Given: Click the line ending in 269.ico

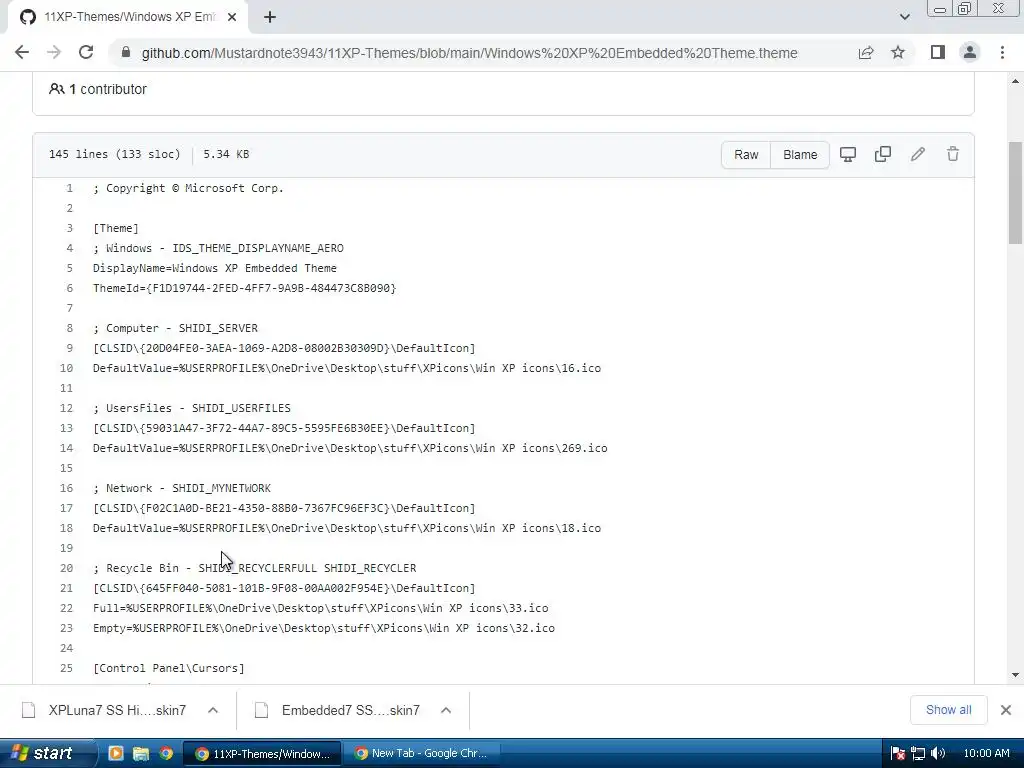Looking at the screenshot, I should click(350, 448).
